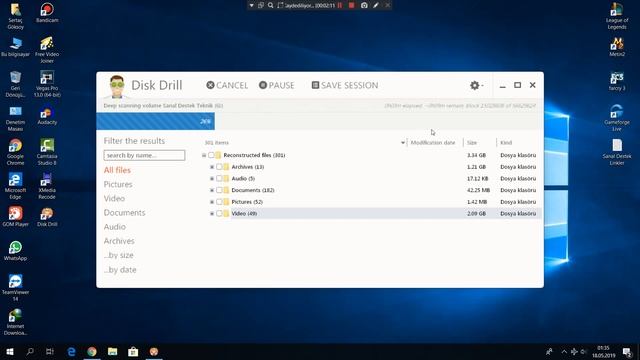Open Microsoft Edge desktop shortcut
This screenshot has width=640, height=360.
pyautogui.click(x=16, y=186)
